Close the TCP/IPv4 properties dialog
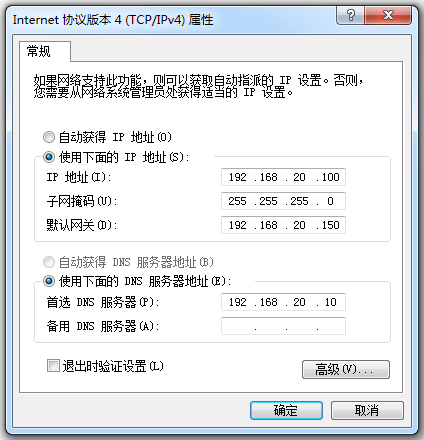 pyautogui.click(x=388, y=15)
